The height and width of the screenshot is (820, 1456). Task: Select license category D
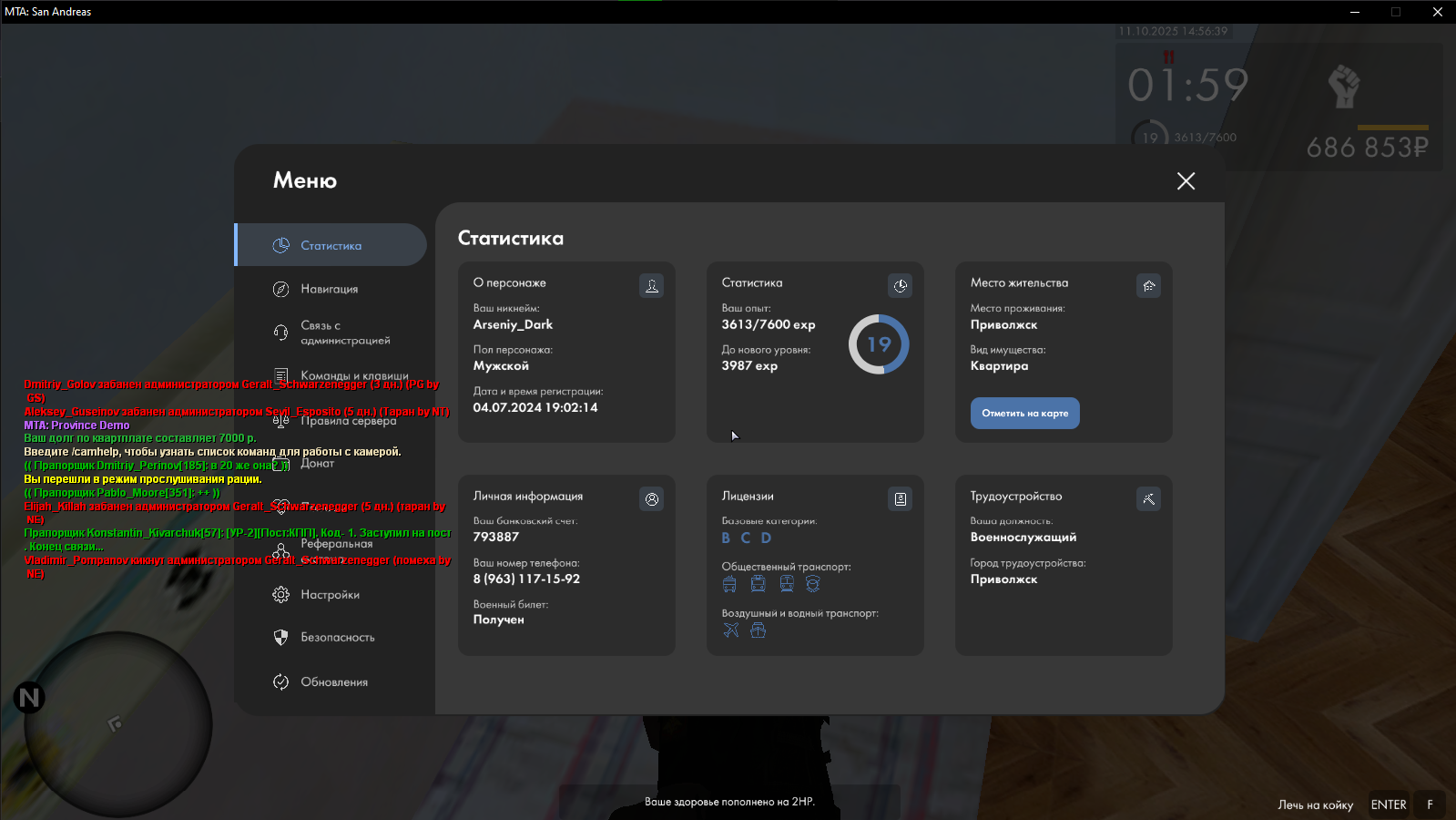[x=766, y=538]
